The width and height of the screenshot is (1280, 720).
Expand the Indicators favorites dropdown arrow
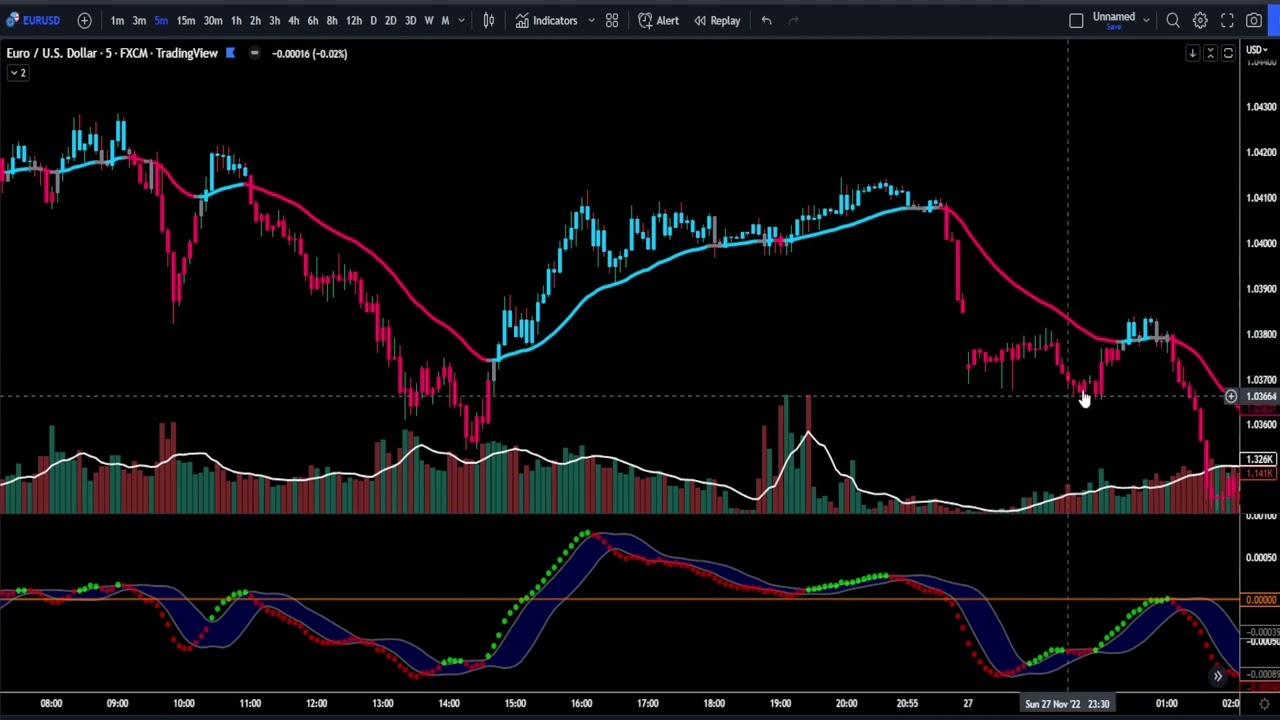pyautogui.click(x=591, y=20)
